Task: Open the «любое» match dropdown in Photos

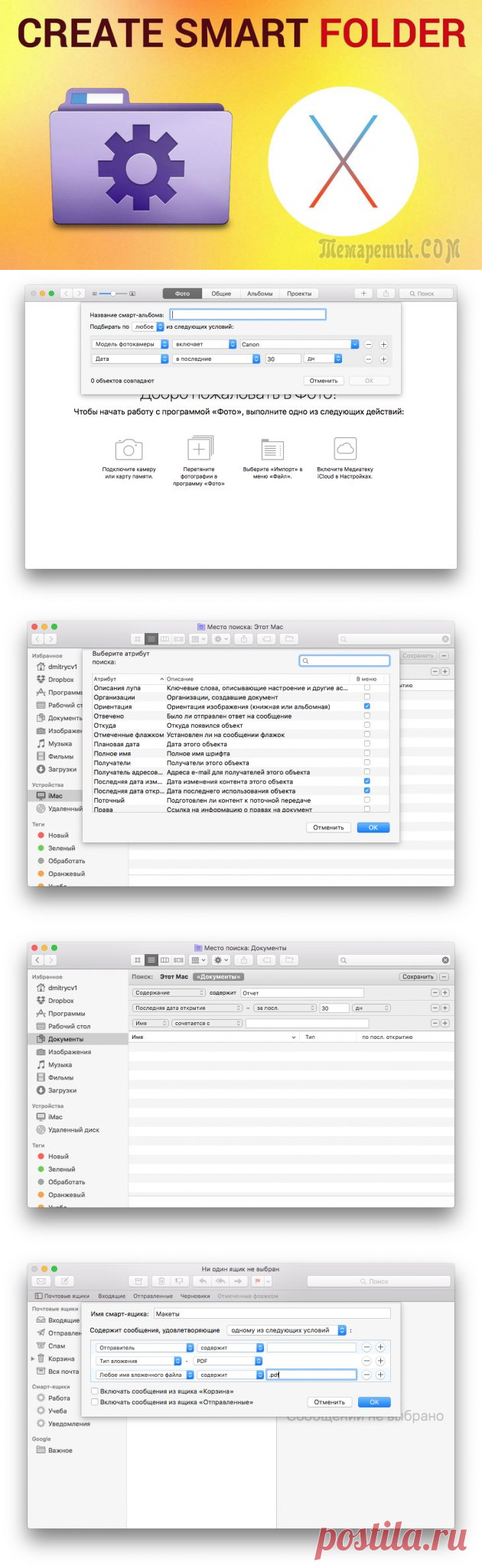Action: tap(148, 327)
